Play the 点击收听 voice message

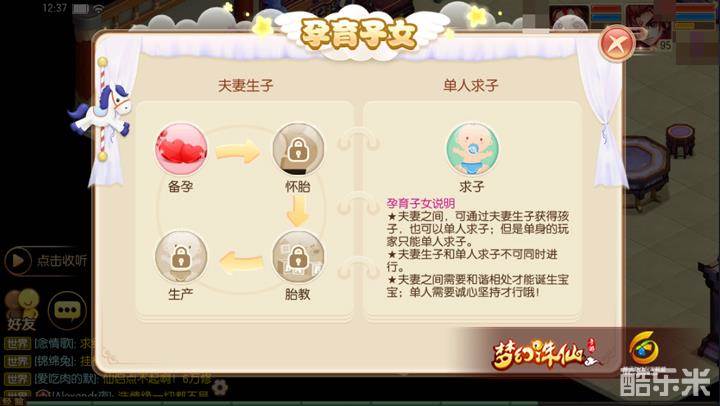46,260
